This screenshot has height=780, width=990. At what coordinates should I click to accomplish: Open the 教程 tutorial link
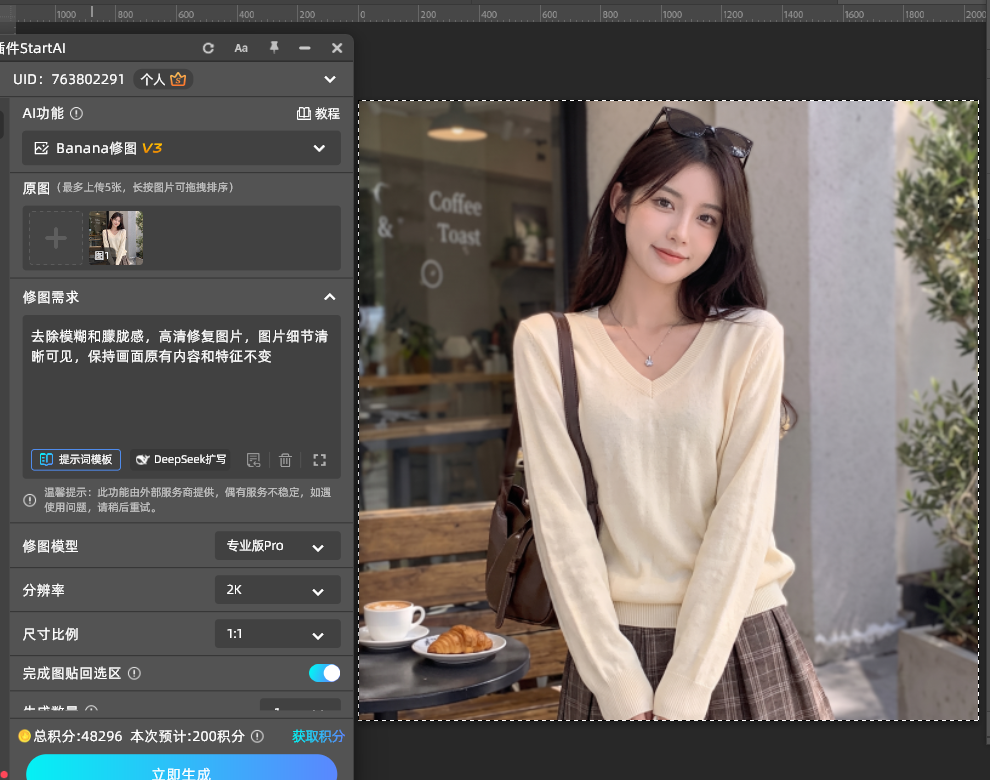point(319,114)
